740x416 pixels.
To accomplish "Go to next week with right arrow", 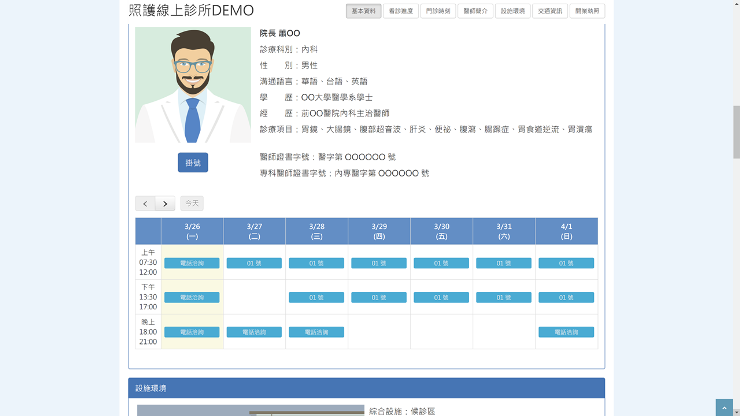I will (x=166, y=204).
